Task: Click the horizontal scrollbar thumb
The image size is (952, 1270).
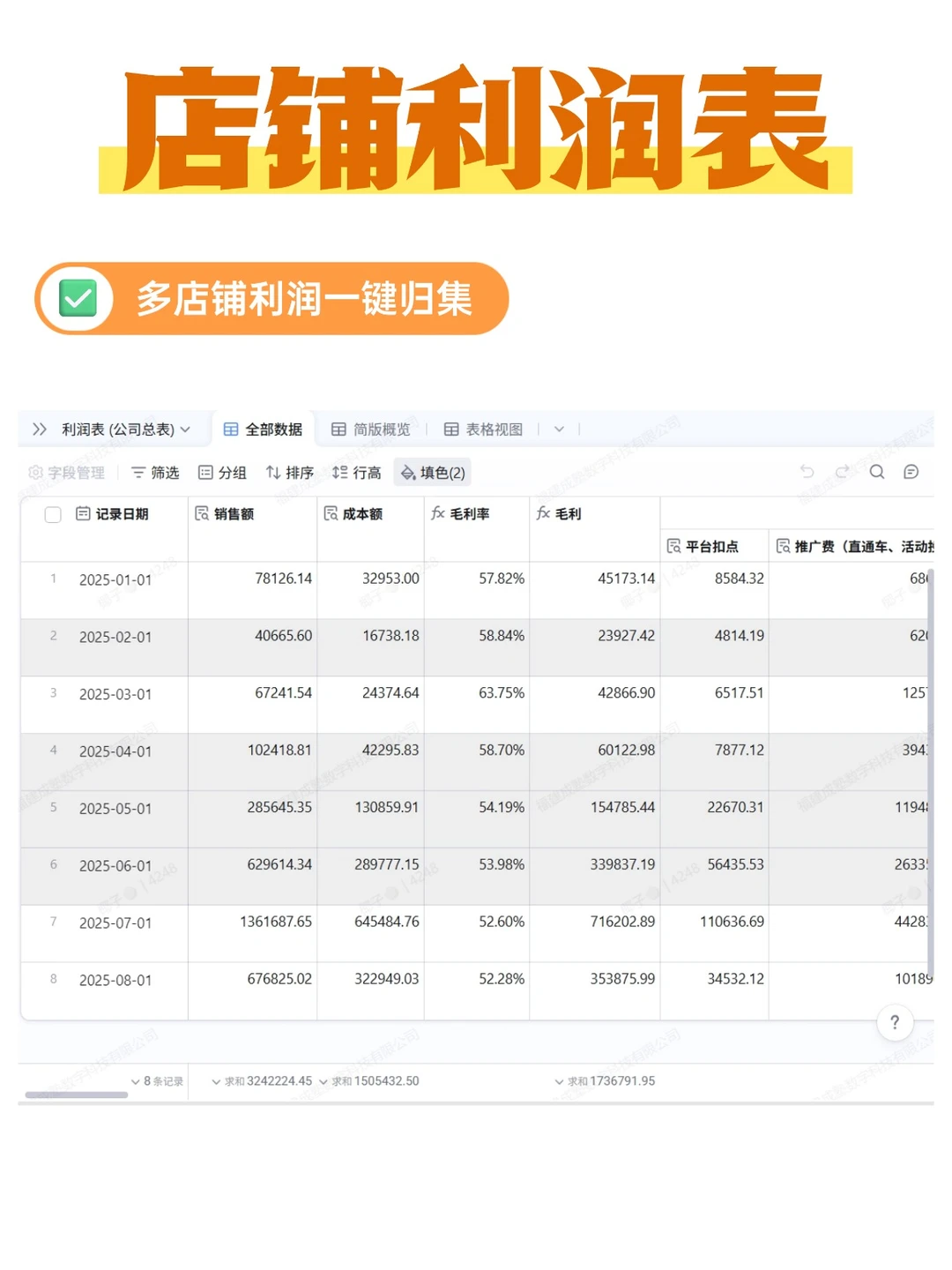Action: point(77,1094)
